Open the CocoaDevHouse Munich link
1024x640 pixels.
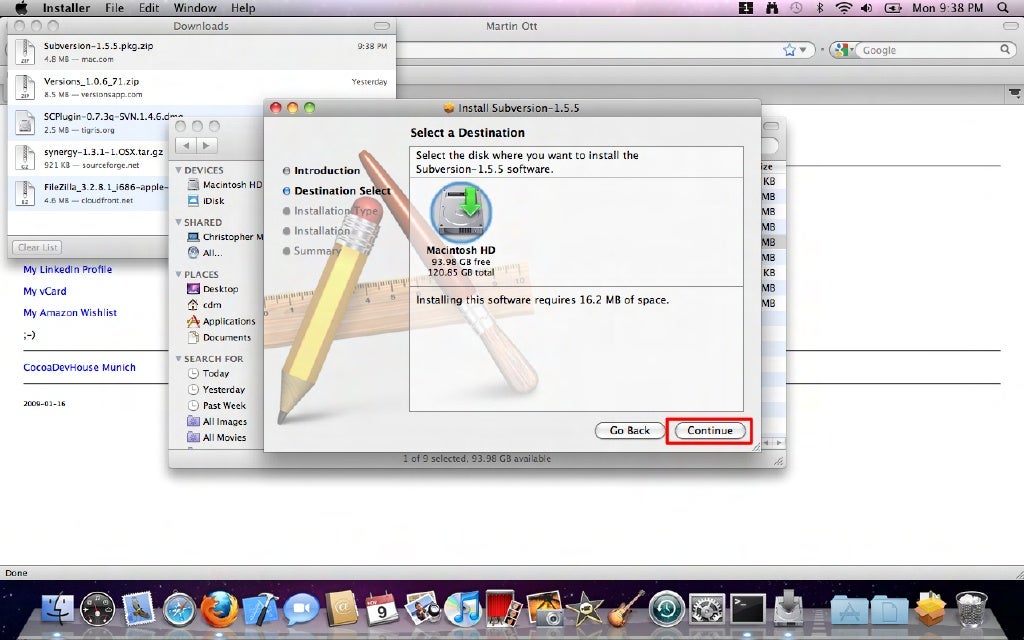pyautogui.click(x=79, y=368)
